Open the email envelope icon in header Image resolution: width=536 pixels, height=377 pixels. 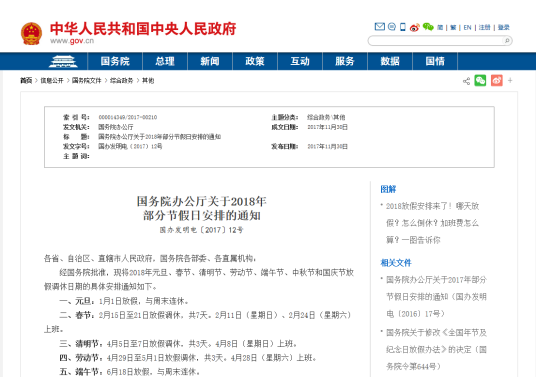point(379,27)
